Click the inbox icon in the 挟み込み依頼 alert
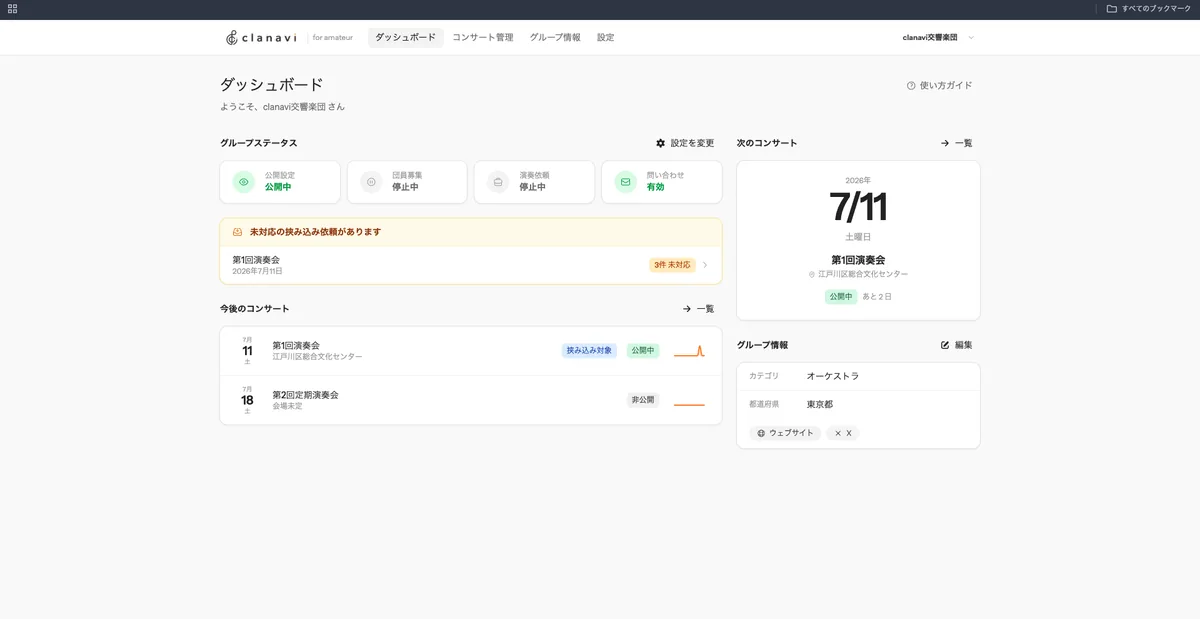 tap(237, 232)
